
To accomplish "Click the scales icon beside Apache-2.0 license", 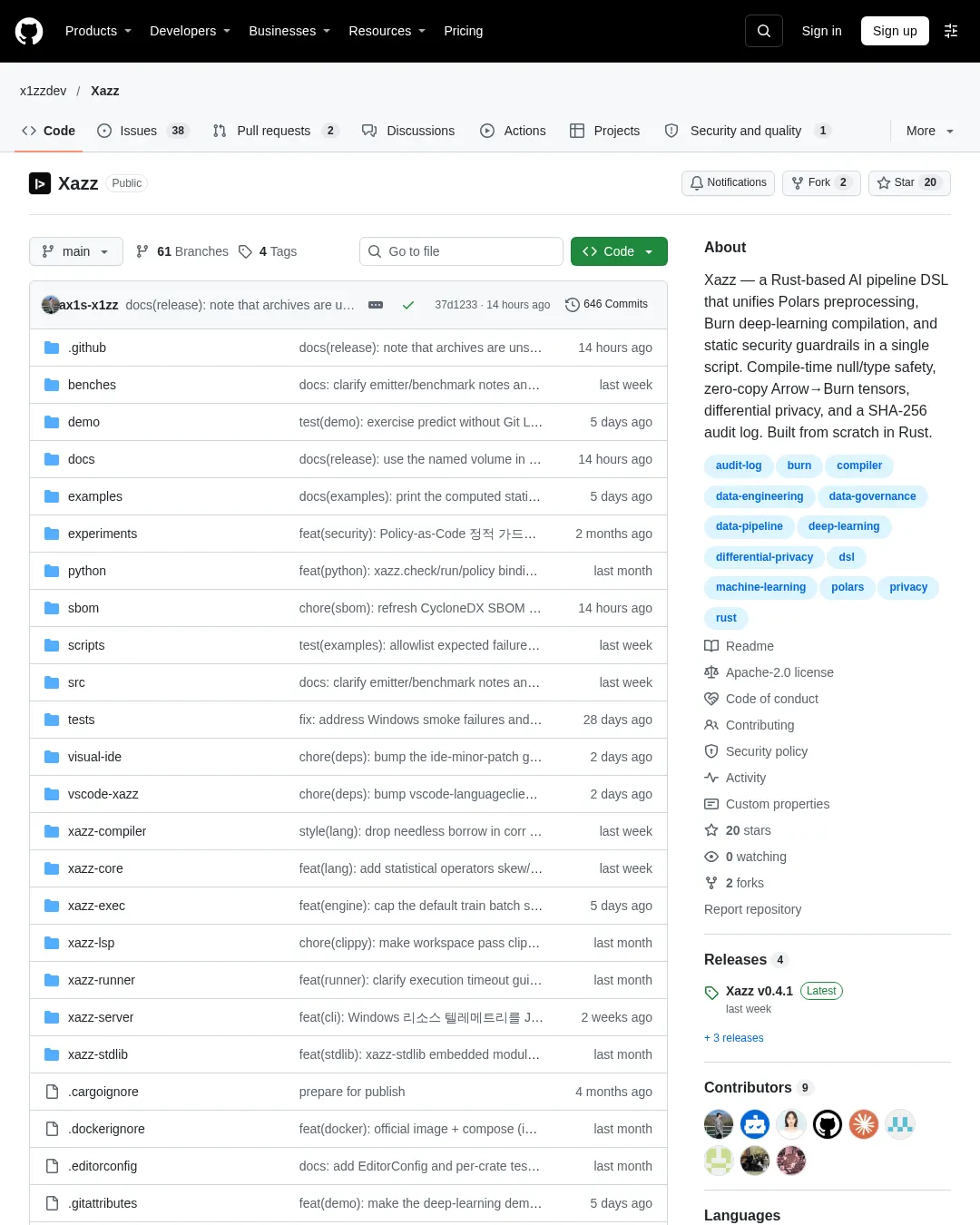I will (711, 672).
